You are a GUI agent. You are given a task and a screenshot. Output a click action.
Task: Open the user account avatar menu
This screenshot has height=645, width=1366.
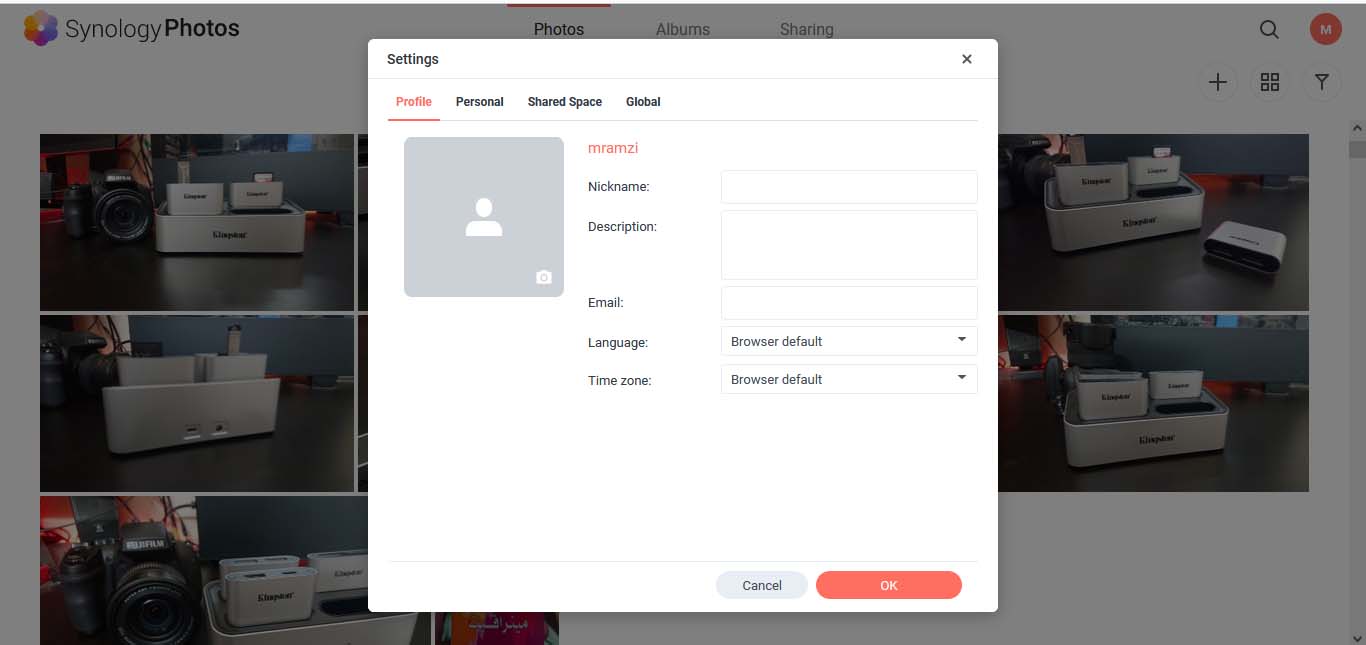tap(1325, 30)
